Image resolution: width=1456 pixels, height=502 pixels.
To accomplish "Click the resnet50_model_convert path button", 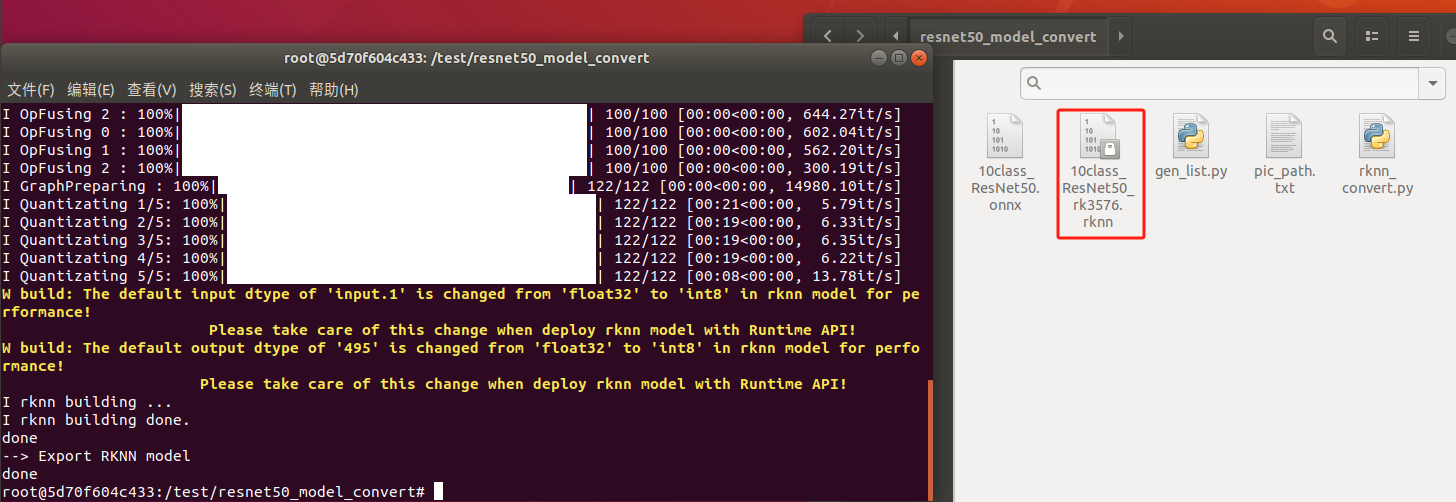I will coord(1008,36).
